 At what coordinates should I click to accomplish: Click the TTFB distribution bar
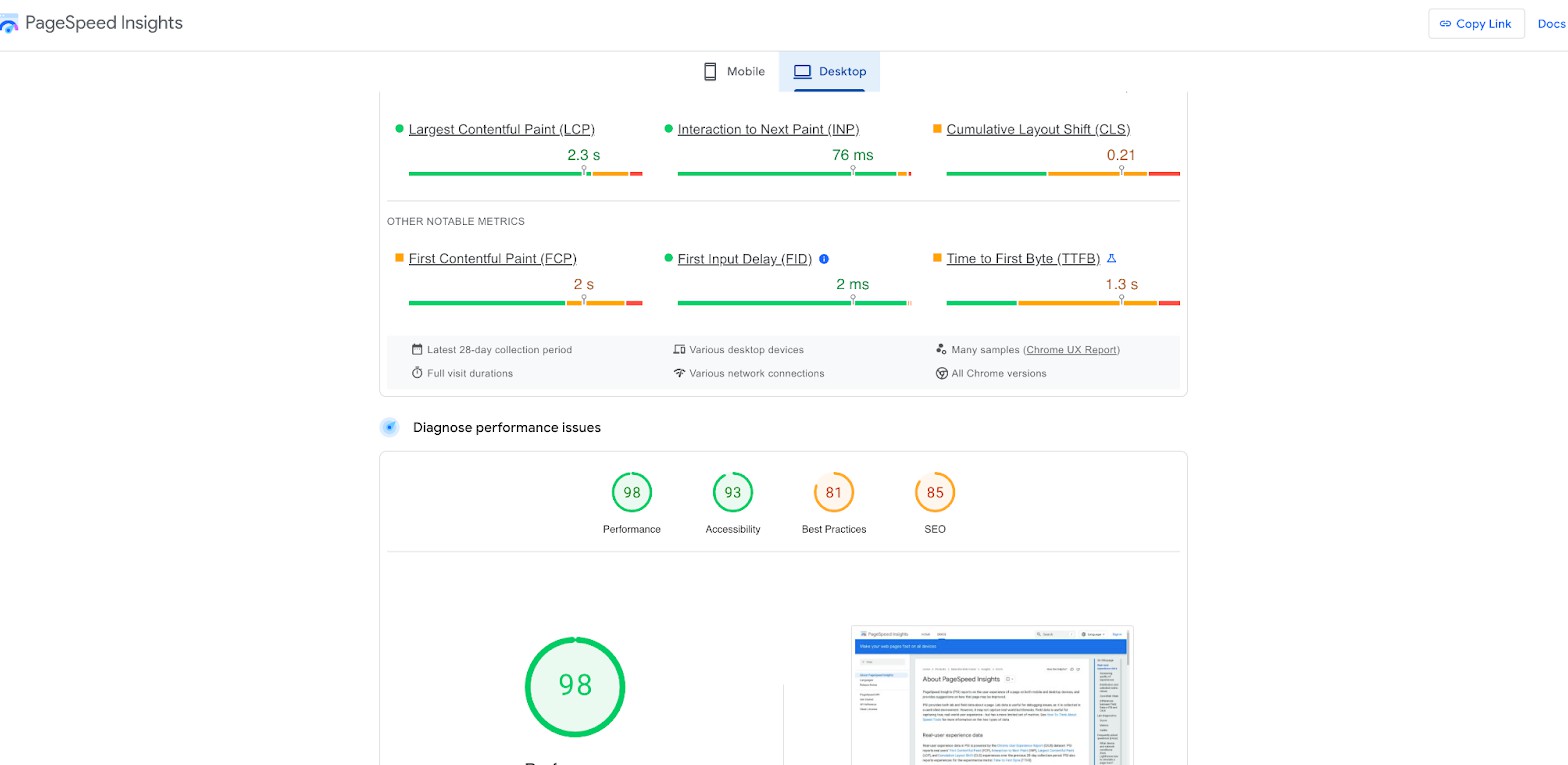click(x=1063, y=303)
